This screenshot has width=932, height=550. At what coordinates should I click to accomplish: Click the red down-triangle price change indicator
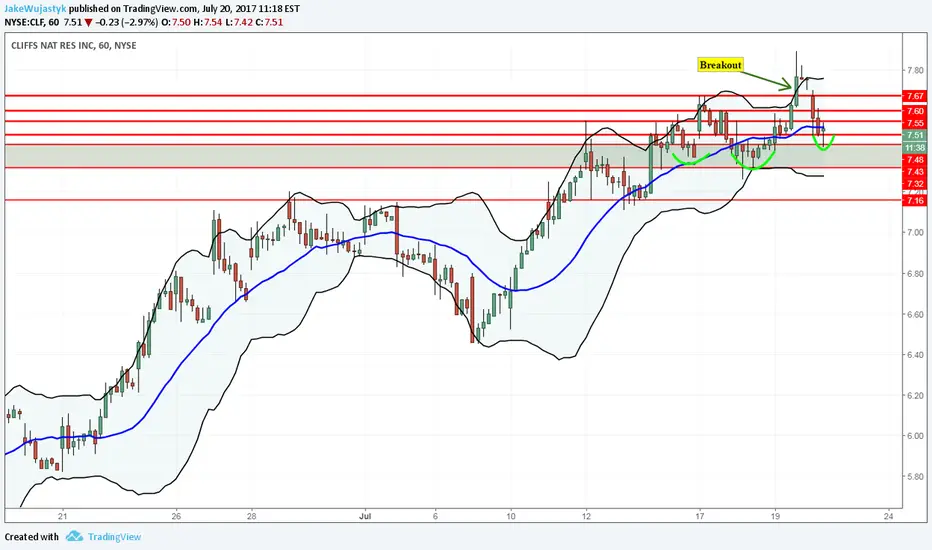(88, 23)
